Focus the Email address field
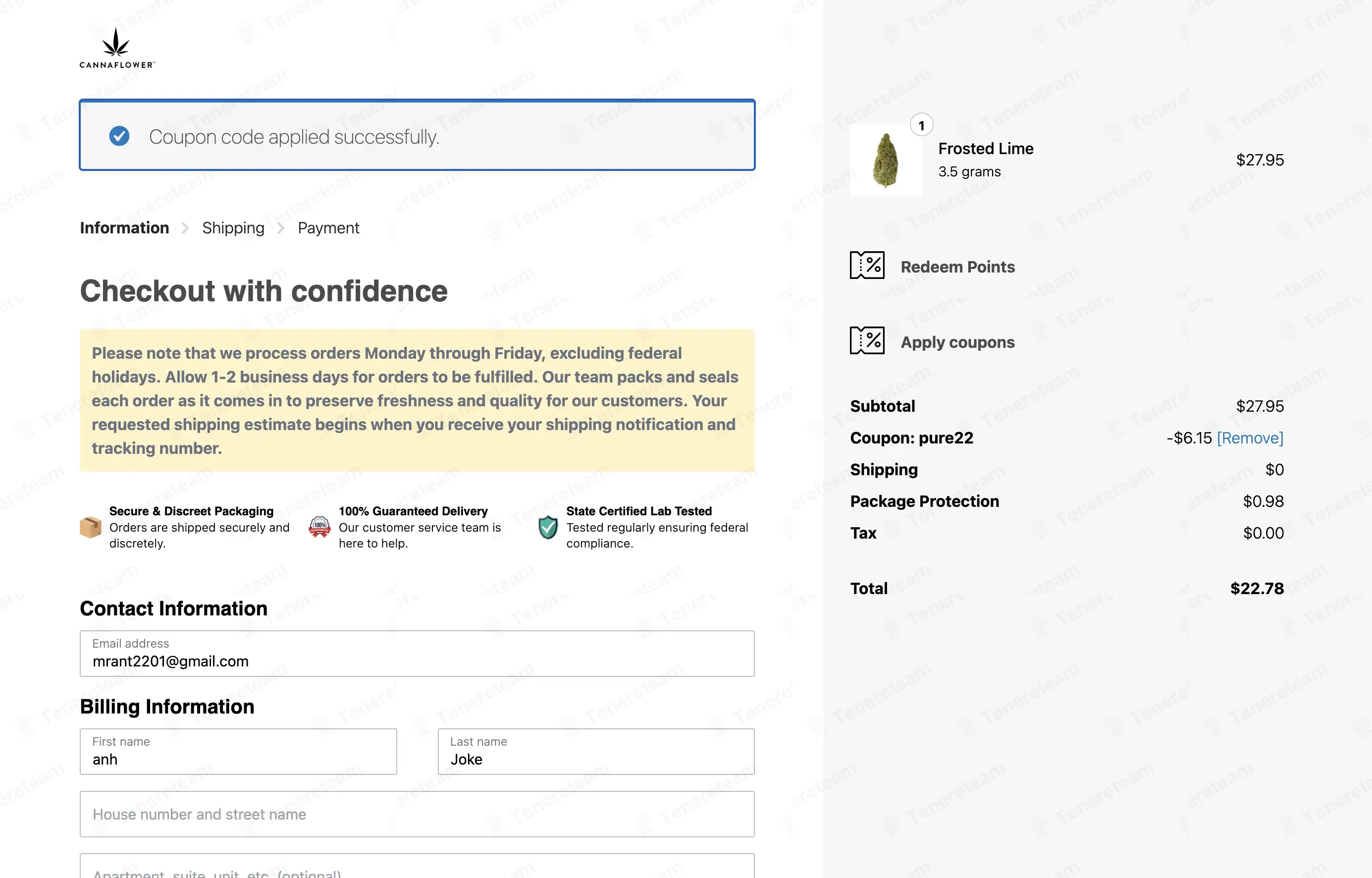 [x=417, y=654]
